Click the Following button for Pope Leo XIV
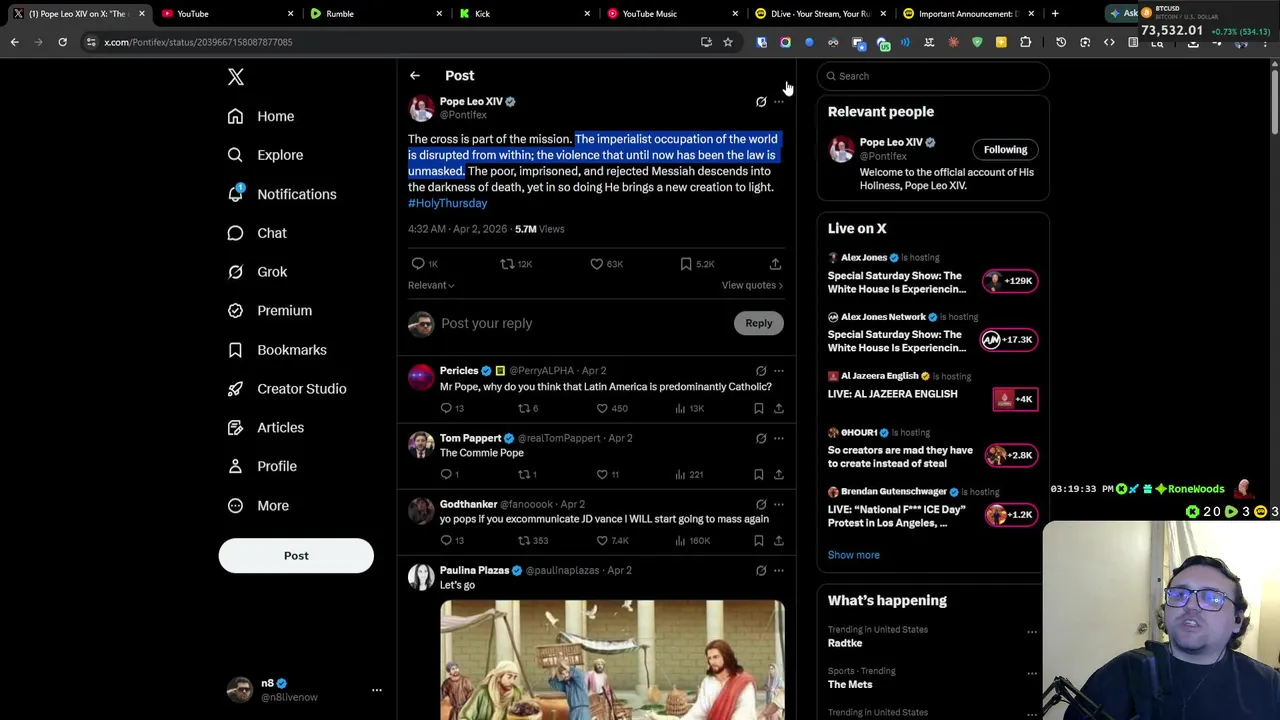The width and height of the screenshot is (1280, 720). [x=1005, y=150]
